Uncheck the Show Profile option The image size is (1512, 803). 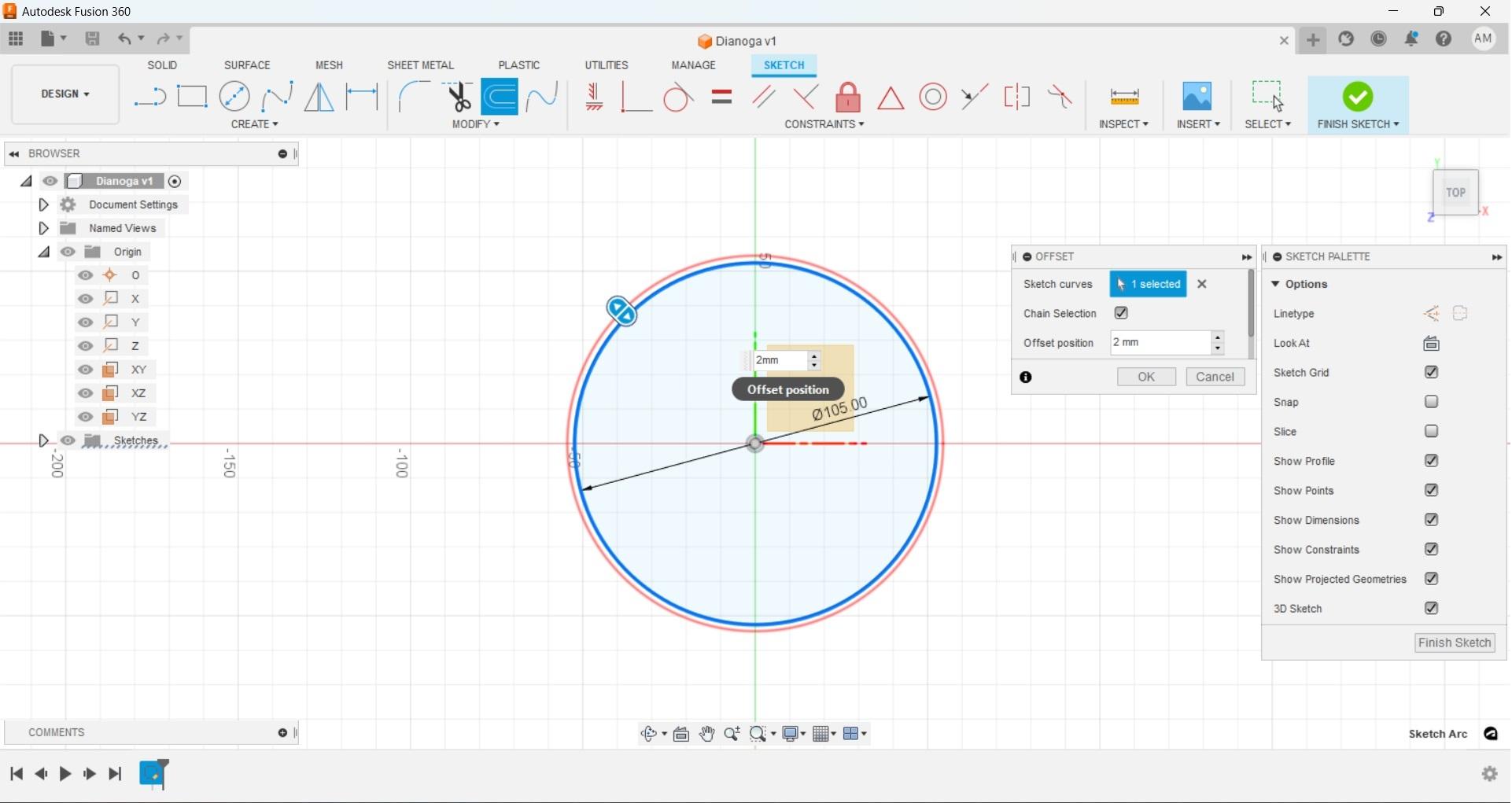click(x=1431, y=461)
